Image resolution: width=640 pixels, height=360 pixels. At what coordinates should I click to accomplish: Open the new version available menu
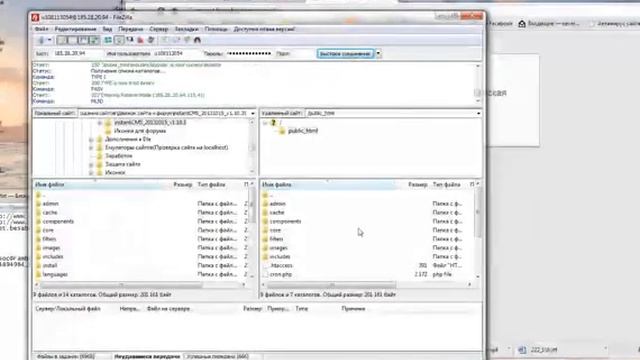[264, 29]
